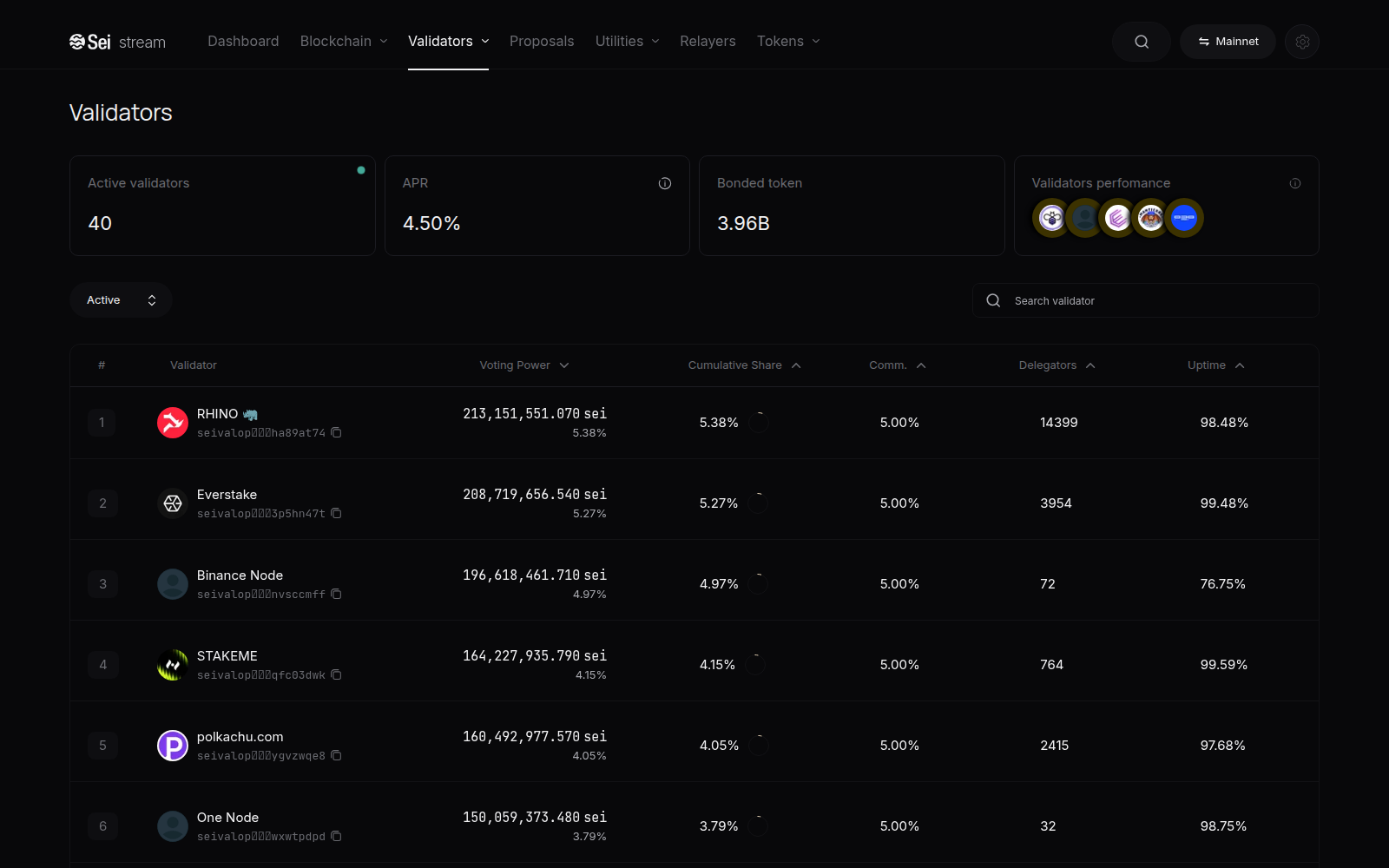
Task: Click Everstake validator logo
Action: coord(173,503)
